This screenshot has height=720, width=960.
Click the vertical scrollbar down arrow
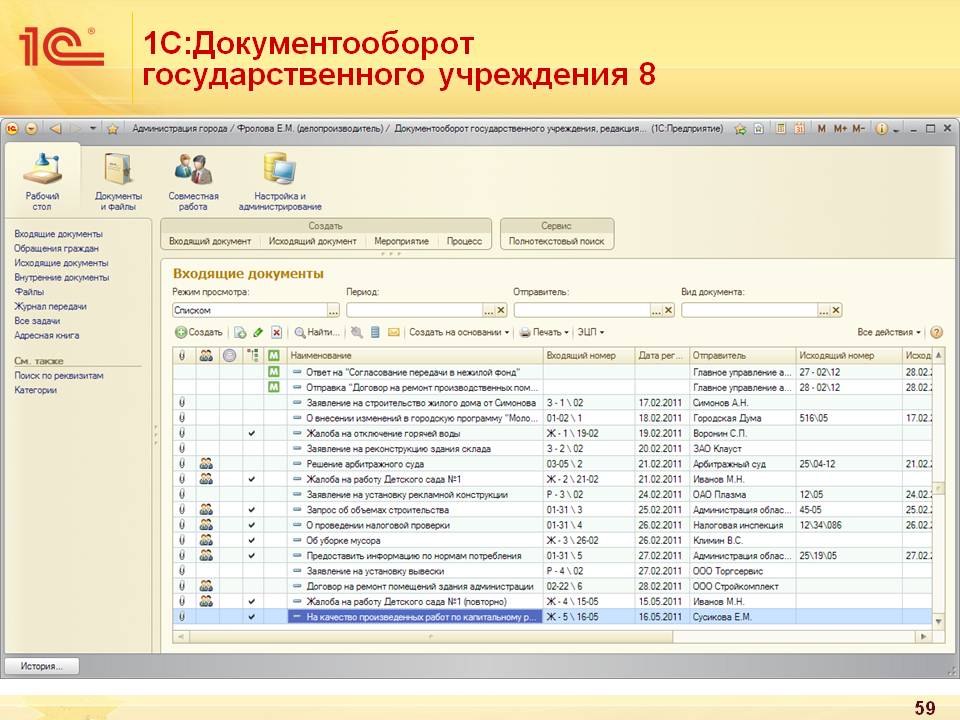click(x=939, y=622)
